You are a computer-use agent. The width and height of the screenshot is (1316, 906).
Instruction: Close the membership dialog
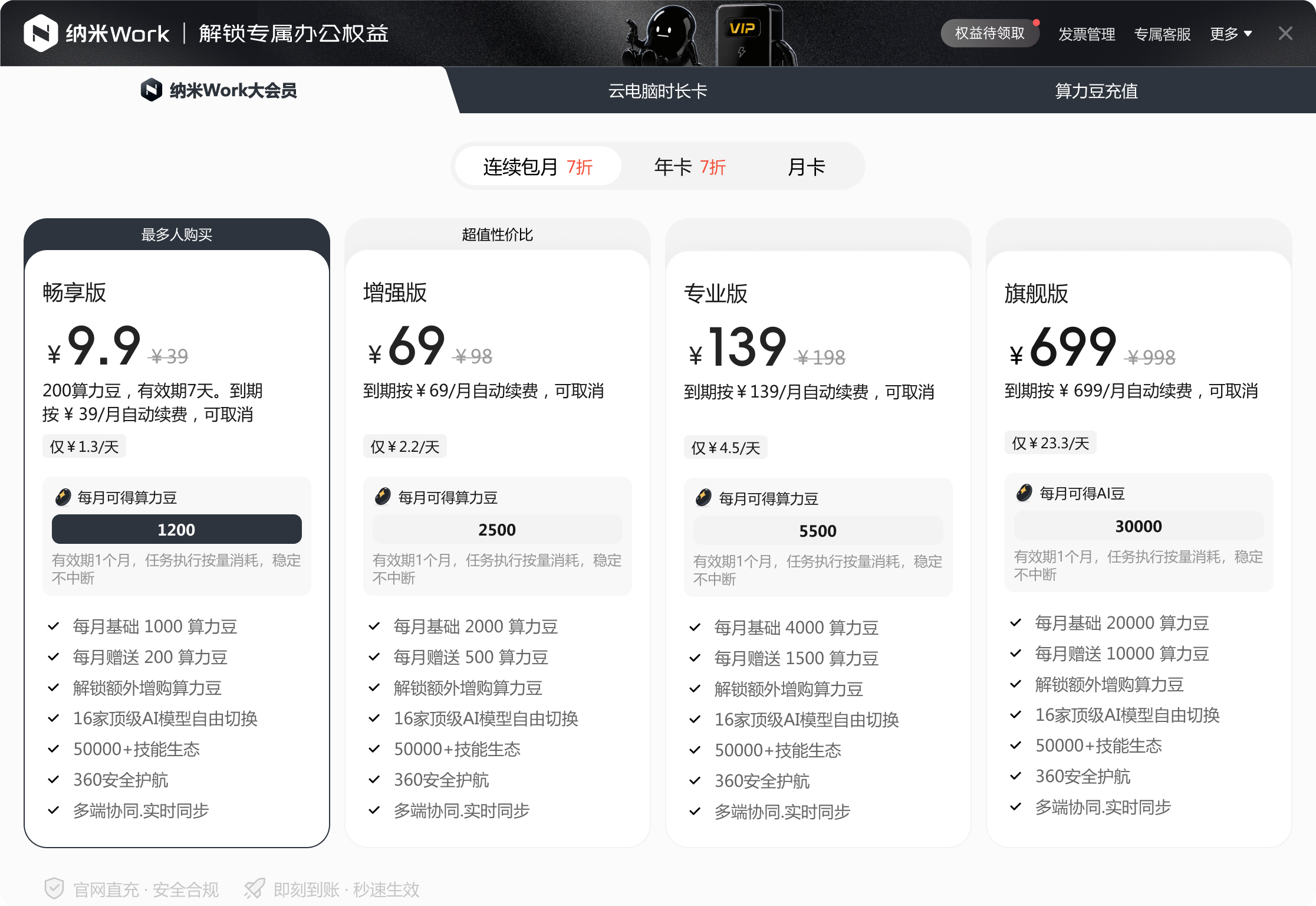[x=1285, y=33]
